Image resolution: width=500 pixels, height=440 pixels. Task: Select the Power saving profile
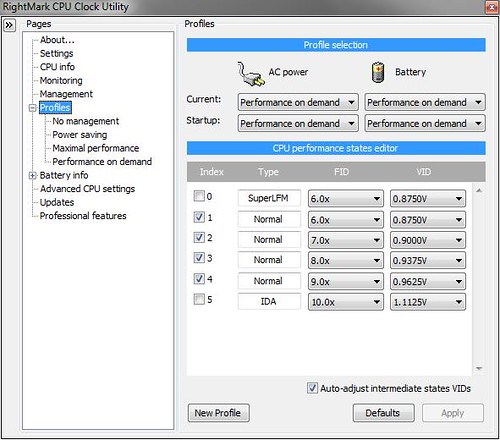click(x=80, y=135)
